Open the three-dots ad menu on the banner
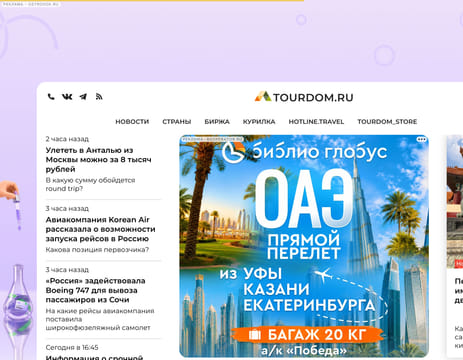This screenshot has width=463, height=360. tap(421, 139)
